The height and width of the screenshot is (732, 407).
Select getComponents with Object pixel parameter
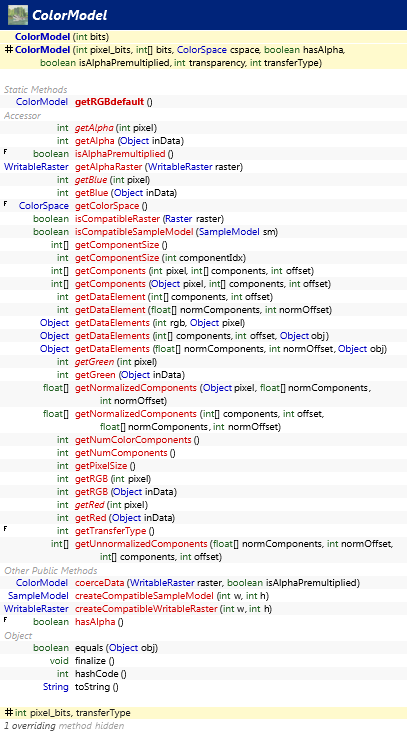[203, 284]
